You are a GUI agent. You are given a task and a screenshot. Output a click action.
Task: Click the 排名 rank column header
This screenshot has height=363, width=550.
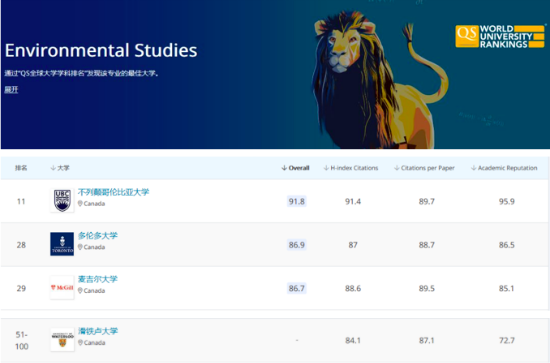point(21,168)
